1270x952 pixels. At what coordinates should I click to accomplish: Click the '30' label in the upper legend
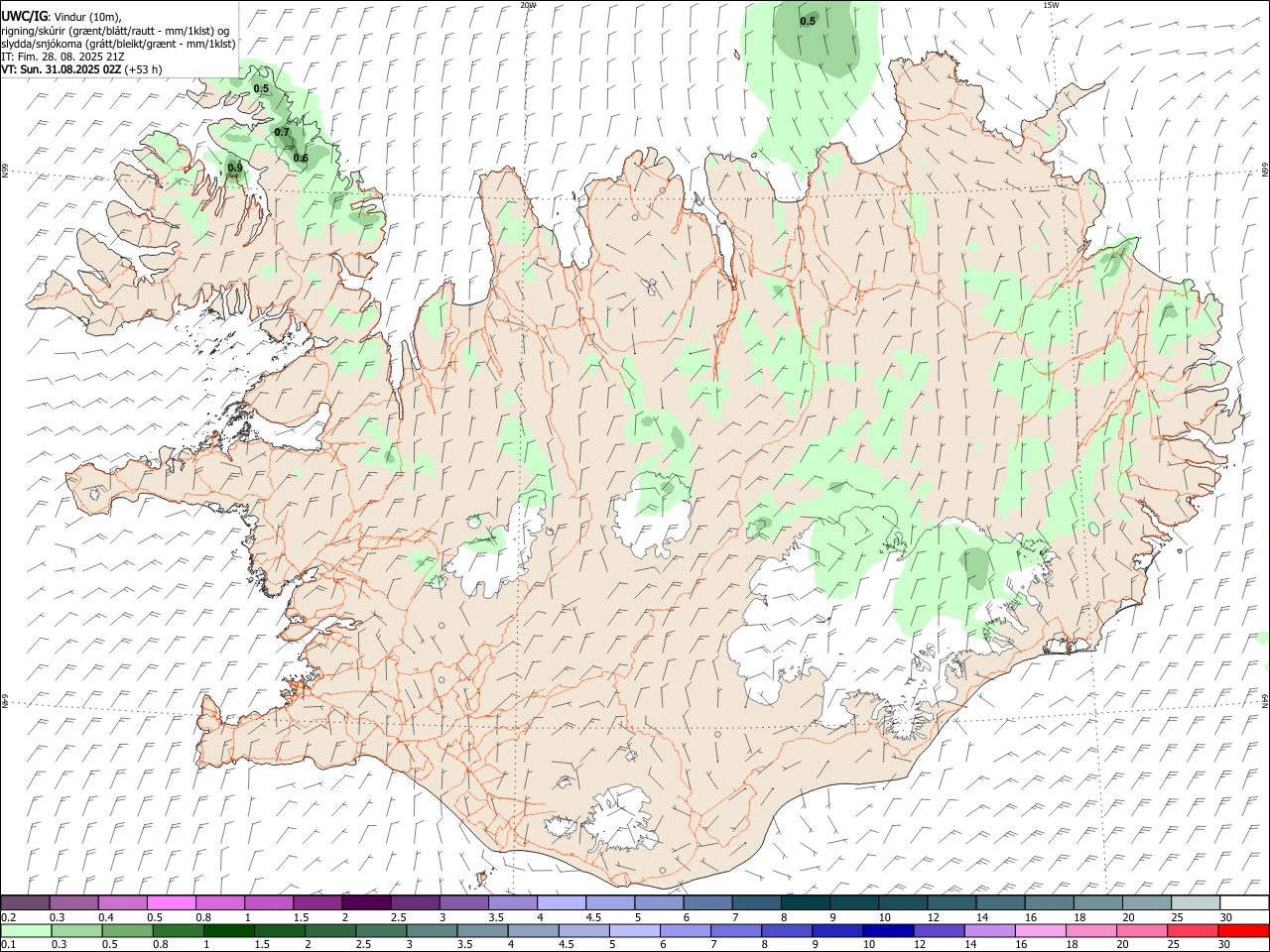1226,917
